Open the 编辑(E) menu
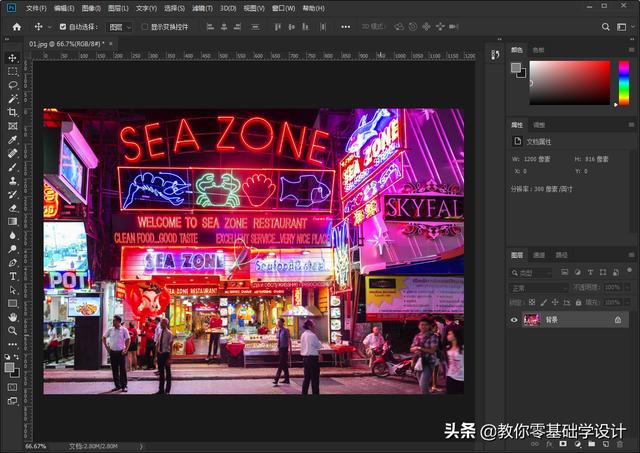 pos(64,8)
